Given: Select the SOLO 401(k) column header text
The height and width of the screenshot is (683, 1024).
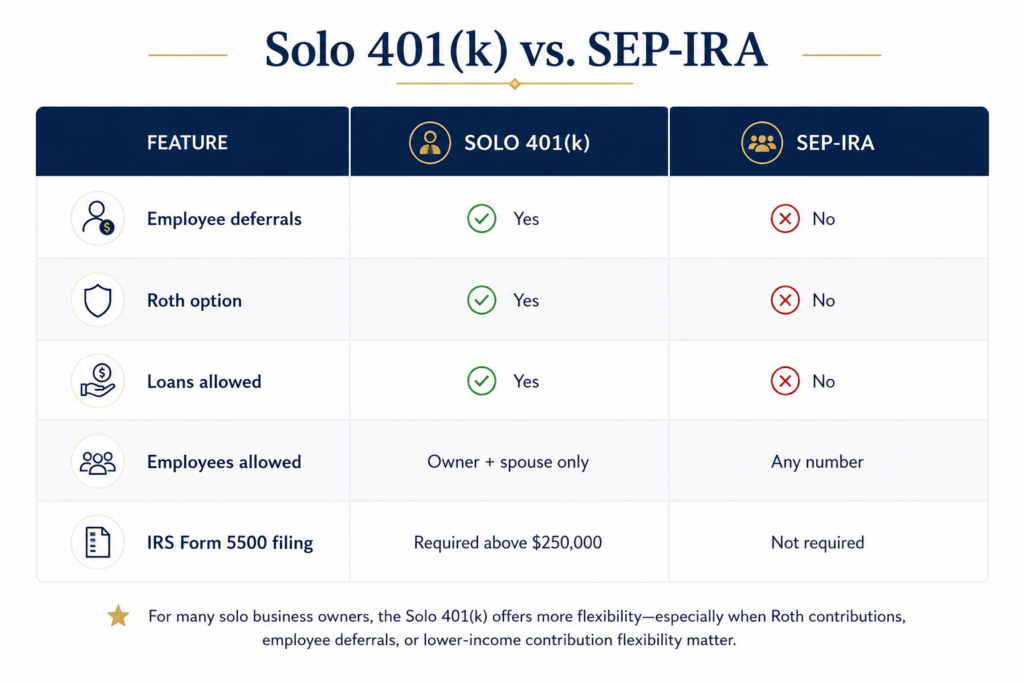Looking at the screenshot, I should [527, 143].
